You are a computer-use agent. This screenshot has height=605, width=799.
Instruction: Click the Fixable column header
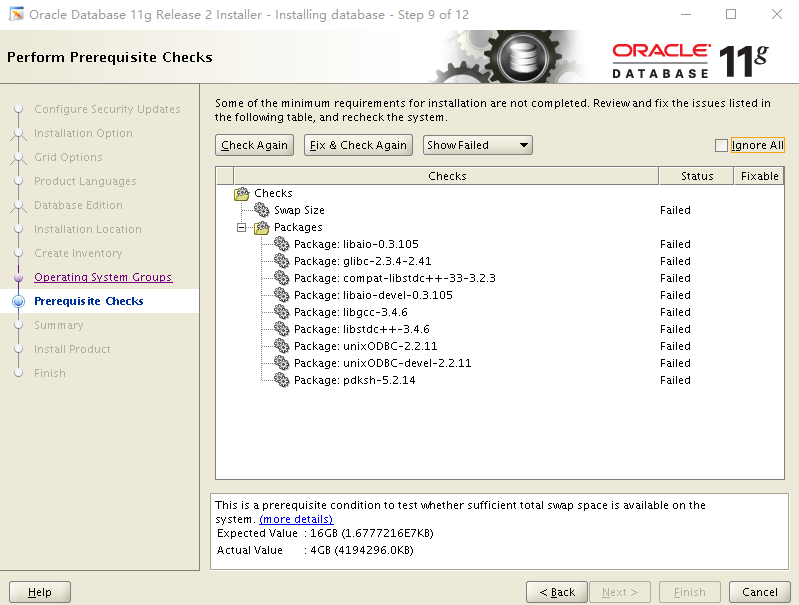tap(759, 176)
